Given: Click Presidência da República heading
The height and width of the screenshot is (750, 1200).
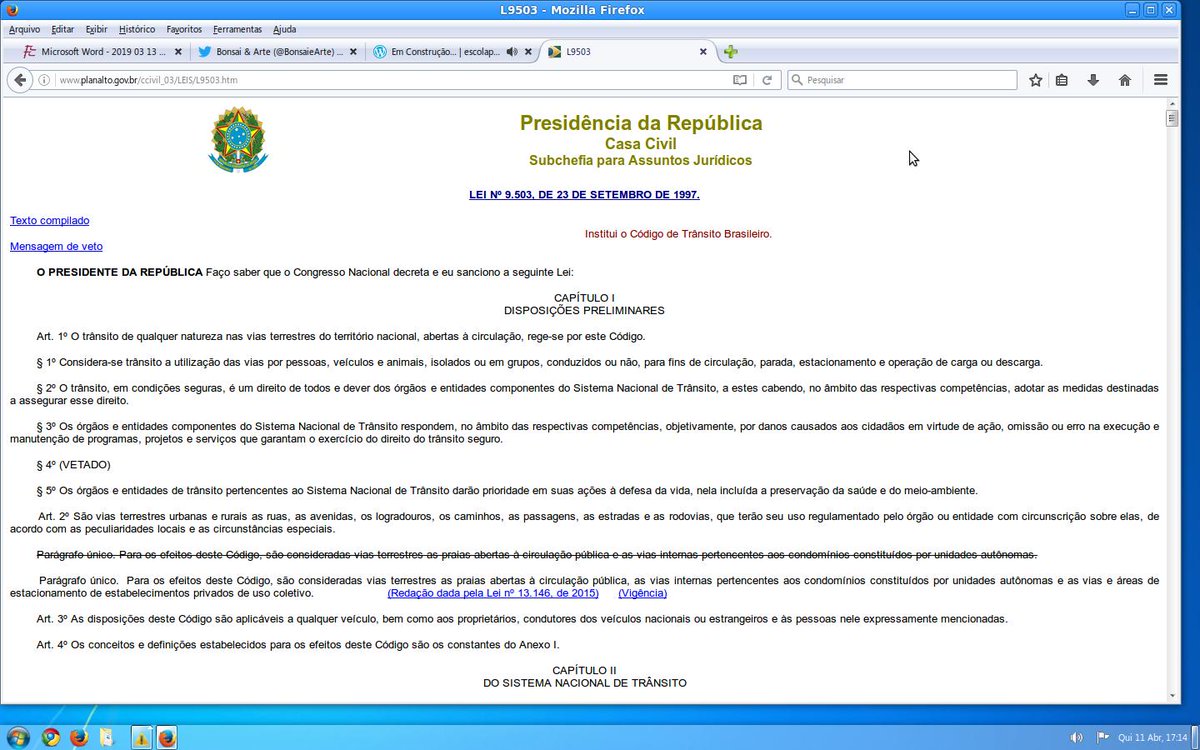Looking at the screenshot, I should pos(641,123).
